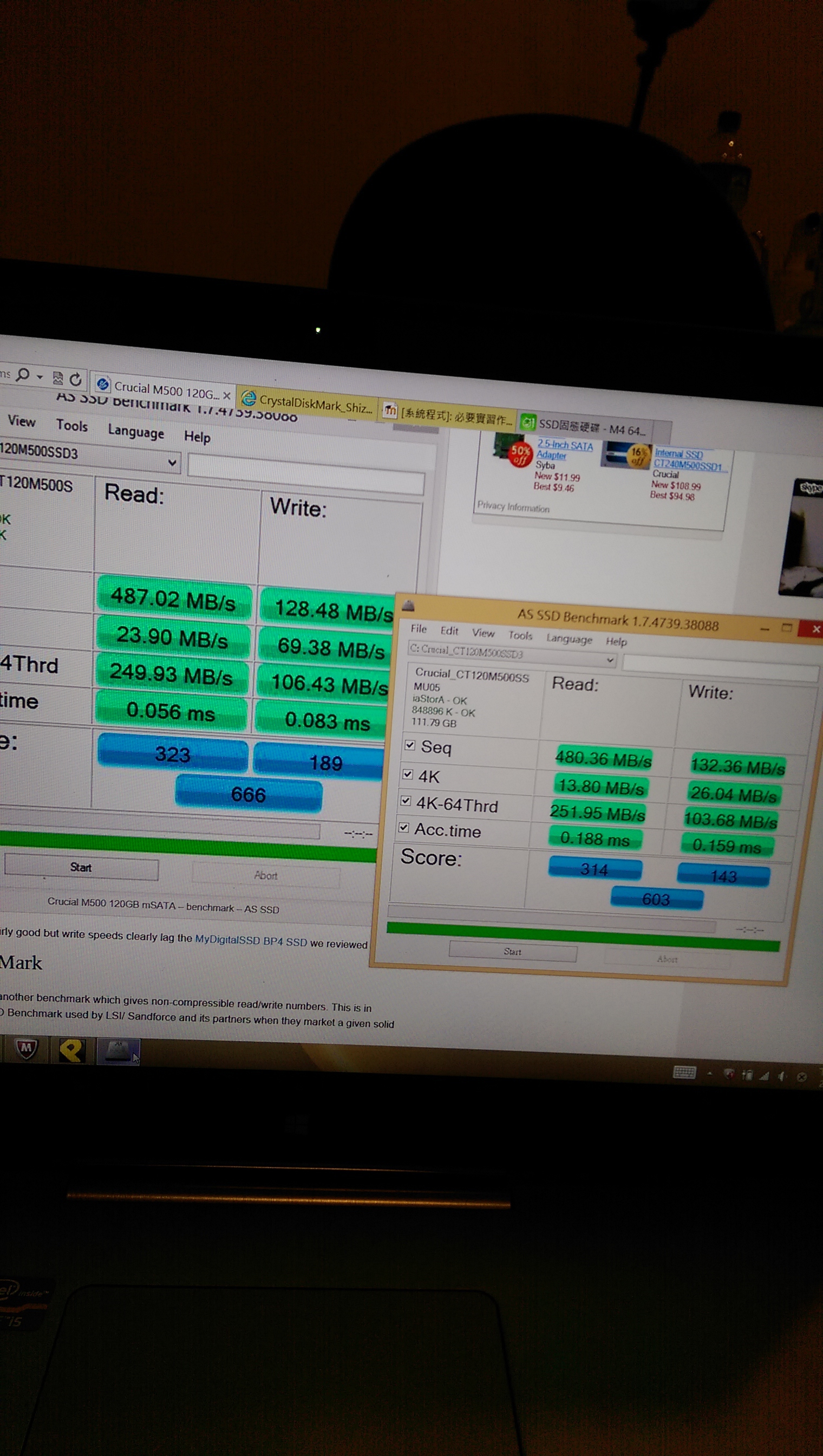Minimize the AS SSD Benchmark window
The image size is (823, 1456).
pyautogui.click(x=765, y=629)
